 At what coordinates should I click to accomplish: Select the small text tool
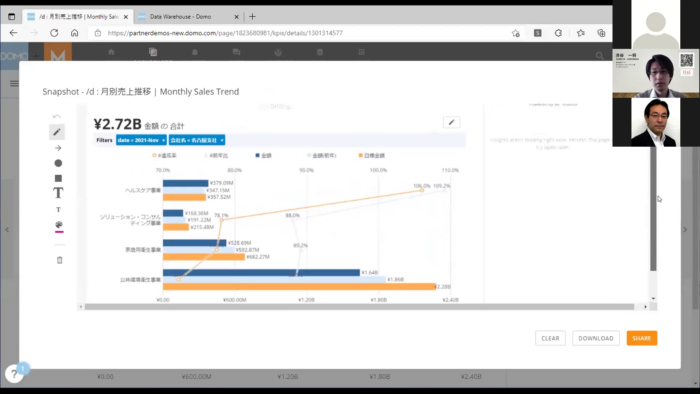[x=58, y=209]
